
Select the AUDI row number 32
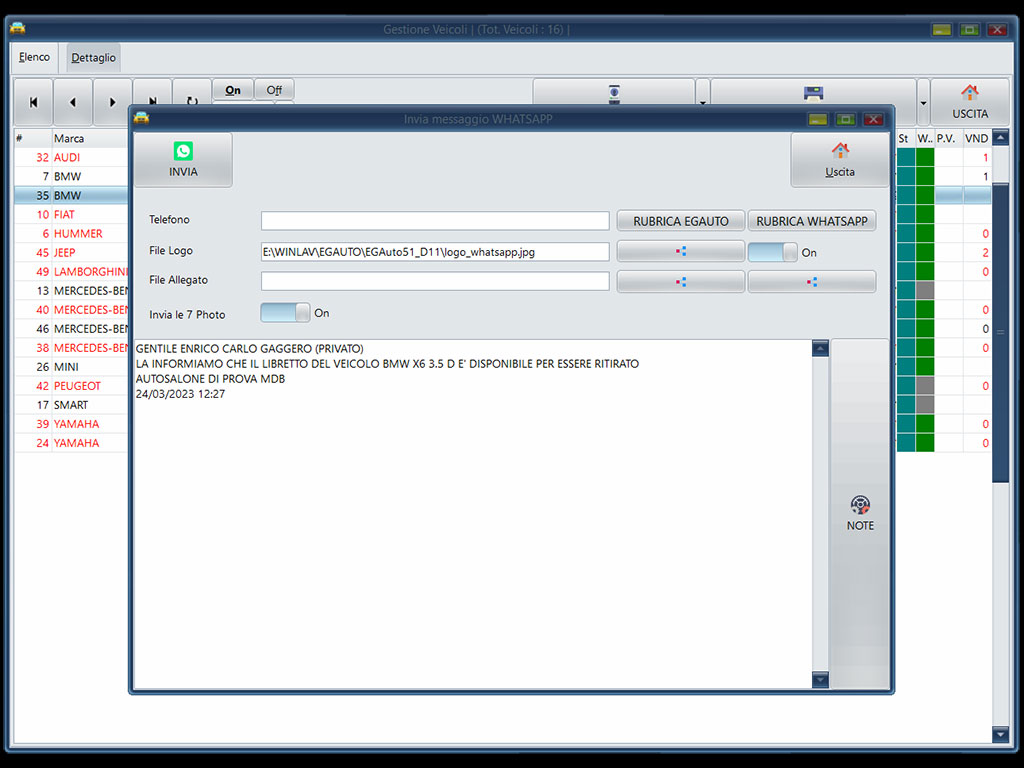72,157
